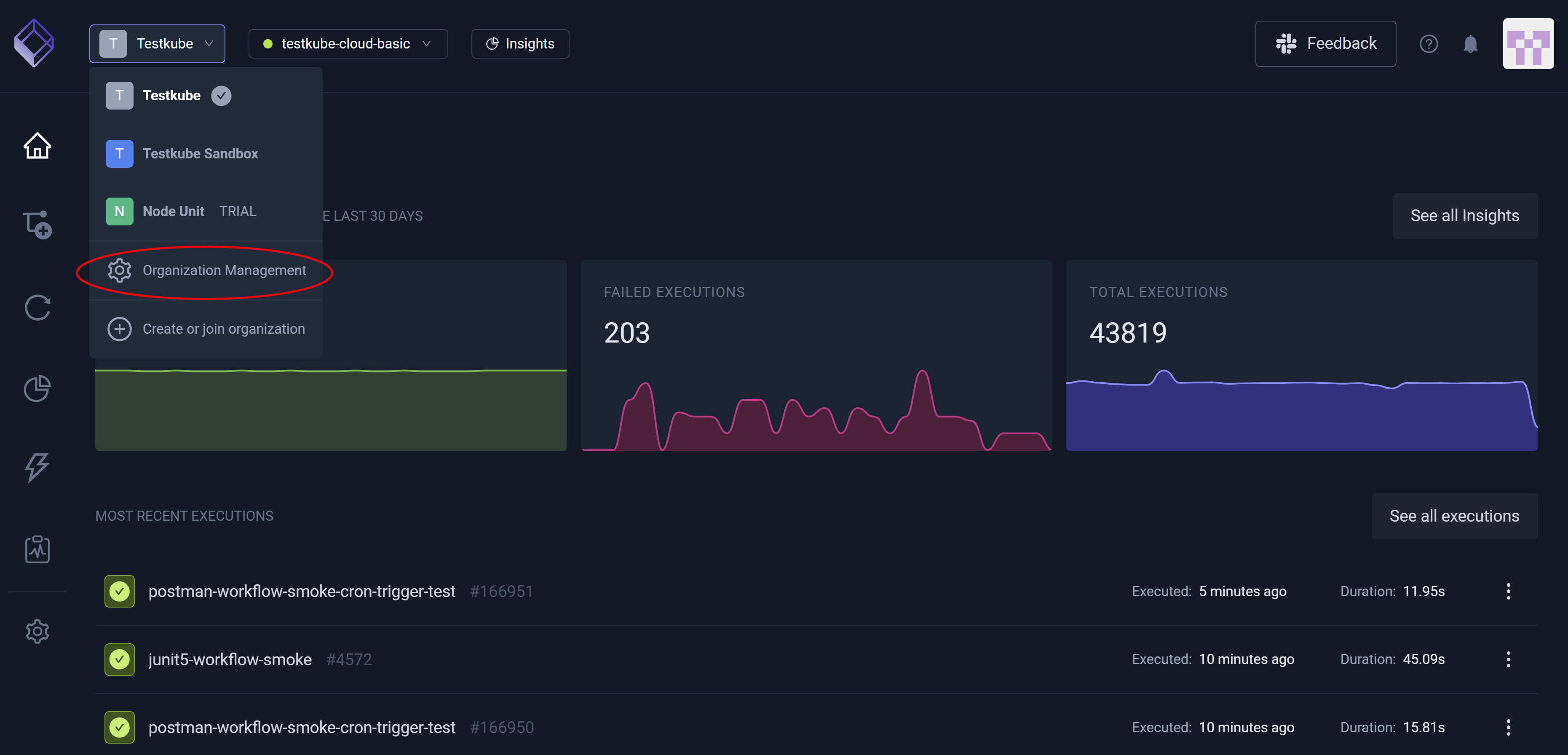Open the status report clipboard icon
1568x755 pixels.
37,549
